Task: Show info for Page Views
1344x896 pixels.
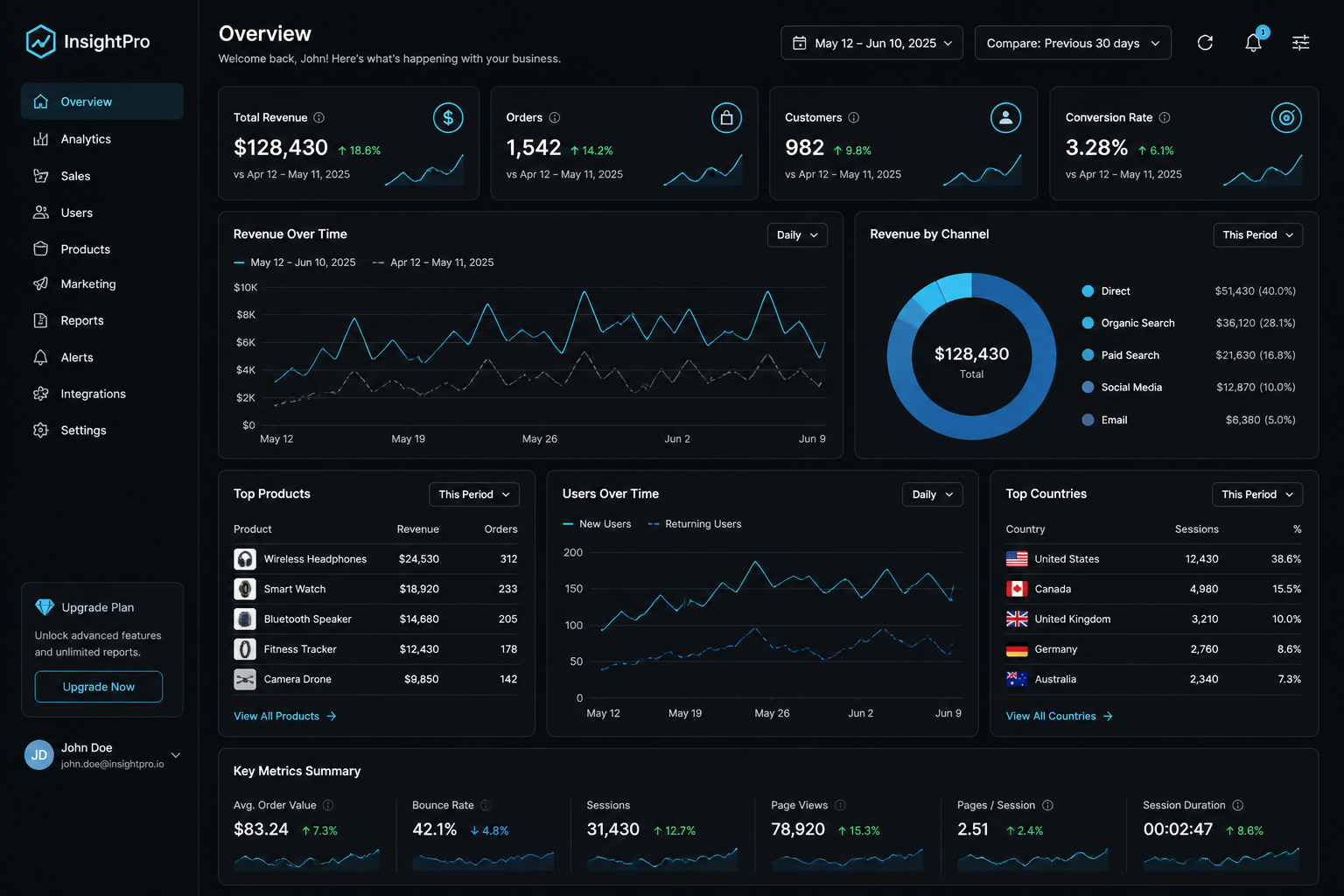Action: (x=840, y=805)
